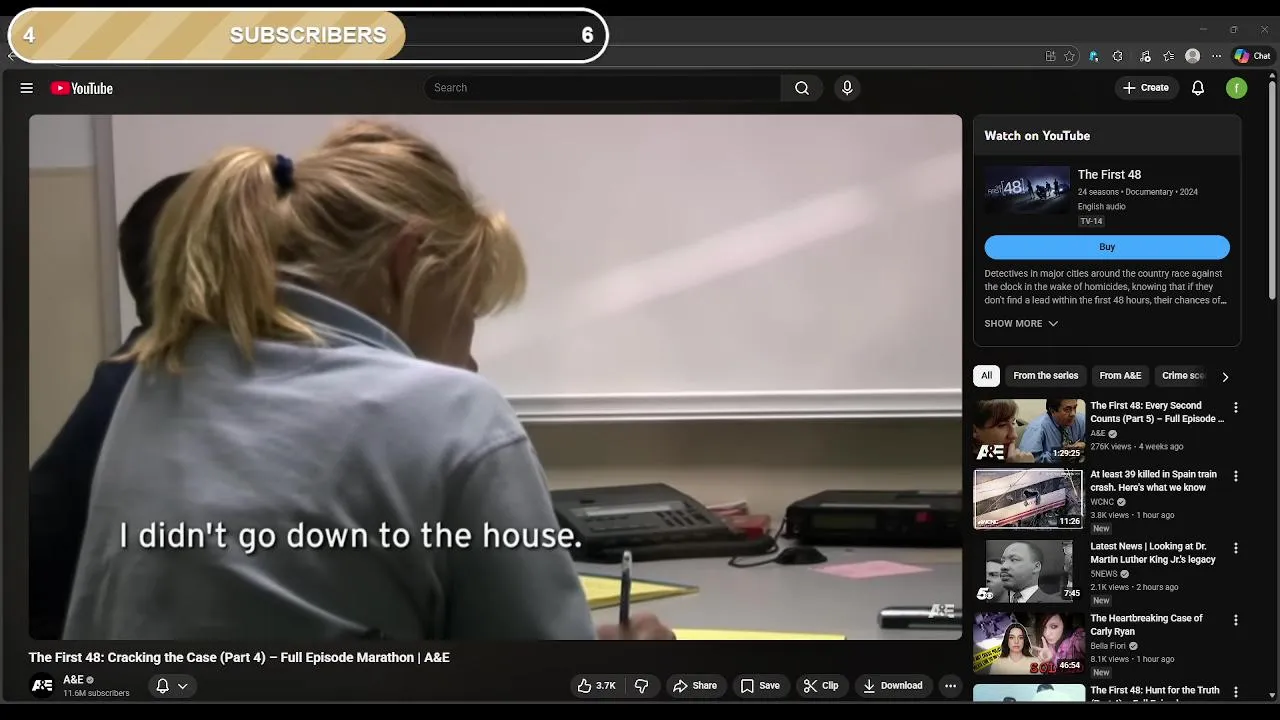Download the video
Screen dimensions: 1280x720
coord(892,686)
